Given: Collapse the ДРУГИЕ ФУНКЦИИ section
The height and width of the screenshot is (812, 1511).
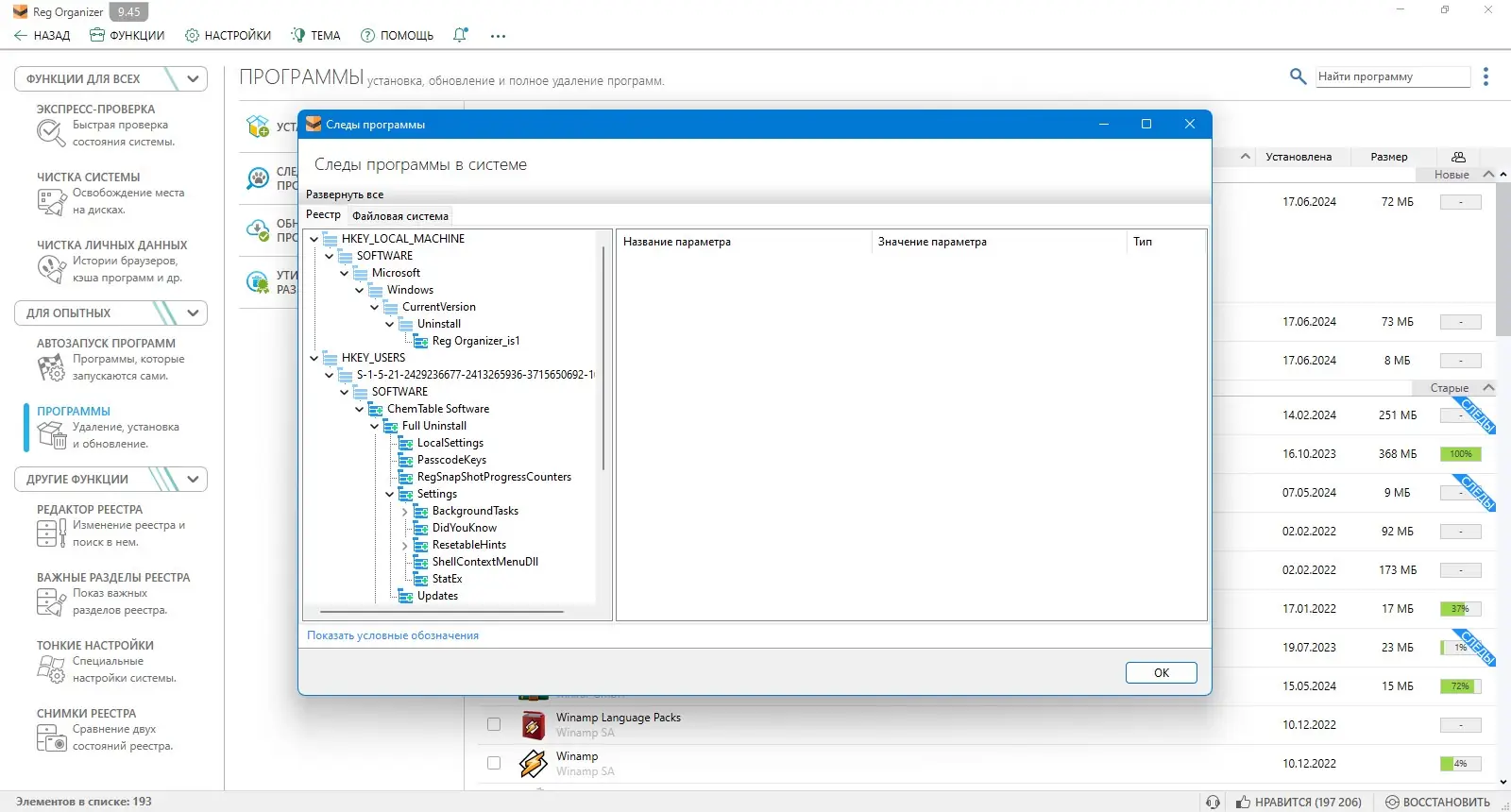Looking at the screenshot, I should pos(193,479).
